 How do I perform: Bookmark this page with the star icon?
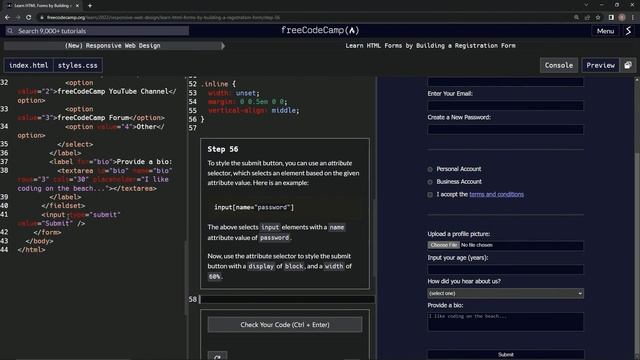pos(598,18)
